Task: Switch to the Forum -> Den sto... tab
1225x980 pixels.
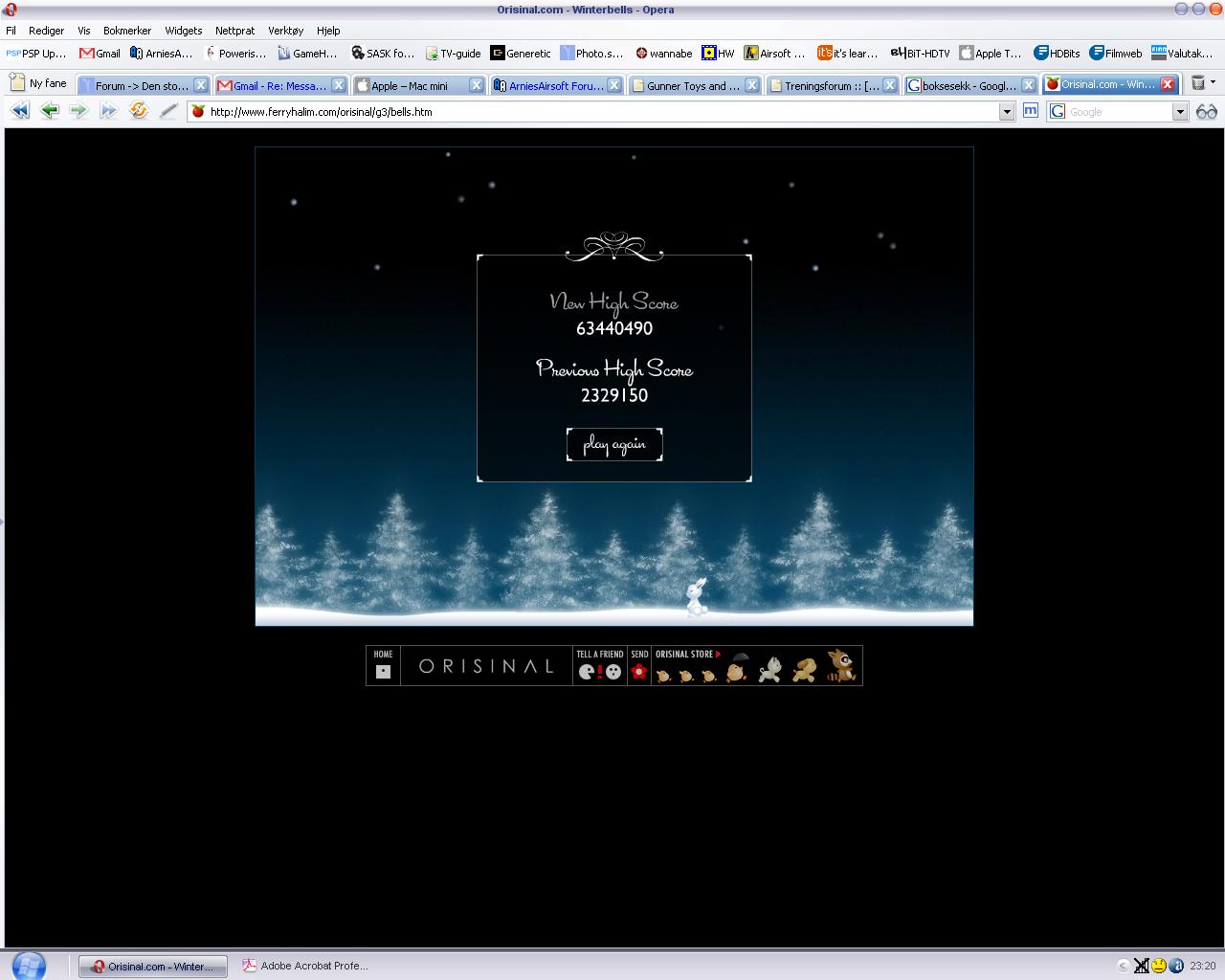Action: (143, 85)
